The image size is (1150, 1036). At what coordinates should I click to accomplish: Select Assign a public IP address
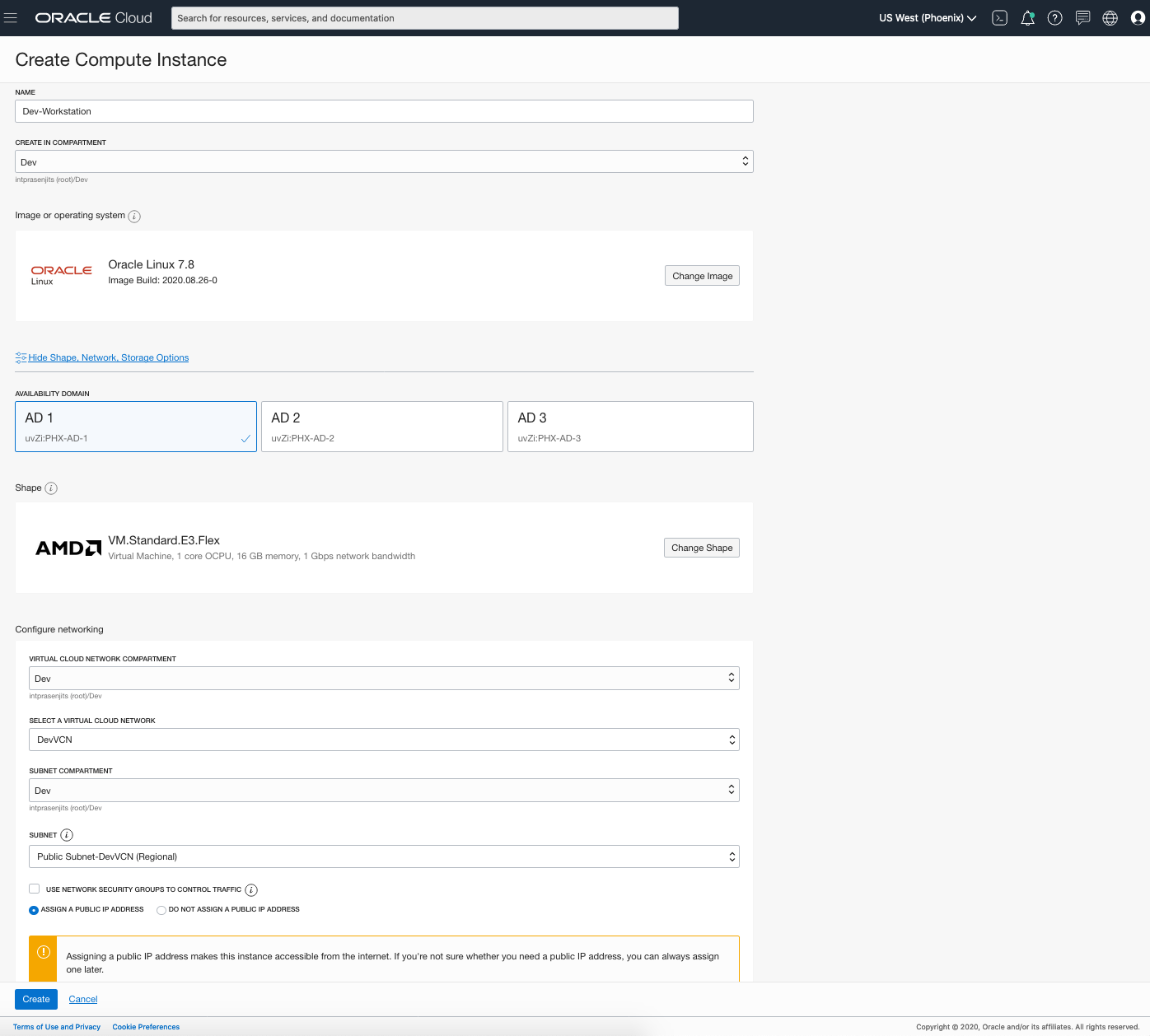tap(34, 910)
